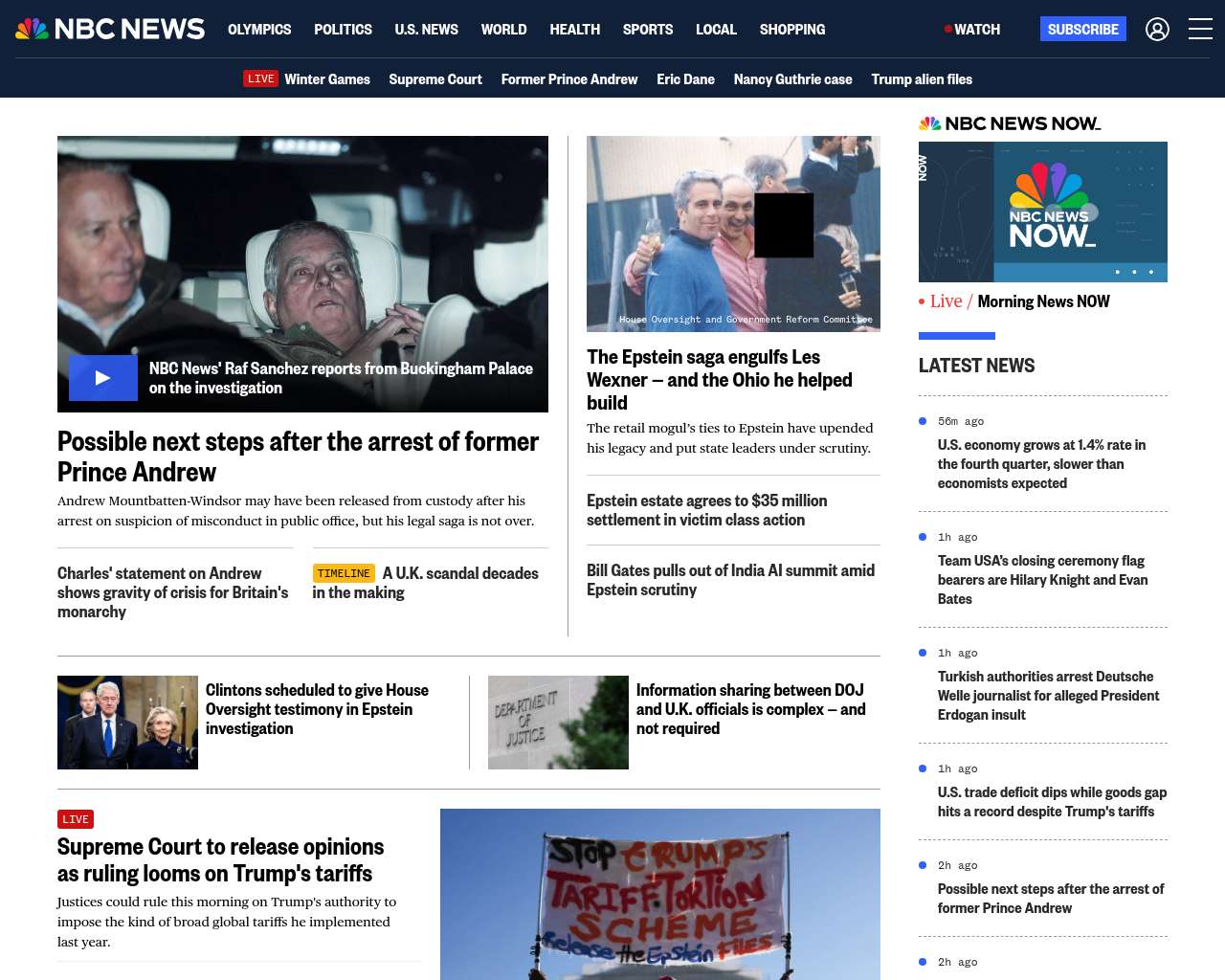The width and height of the screenshot is (1225, 980).
Task: Open the Trump alien files topic
Action: click(922, 79)
